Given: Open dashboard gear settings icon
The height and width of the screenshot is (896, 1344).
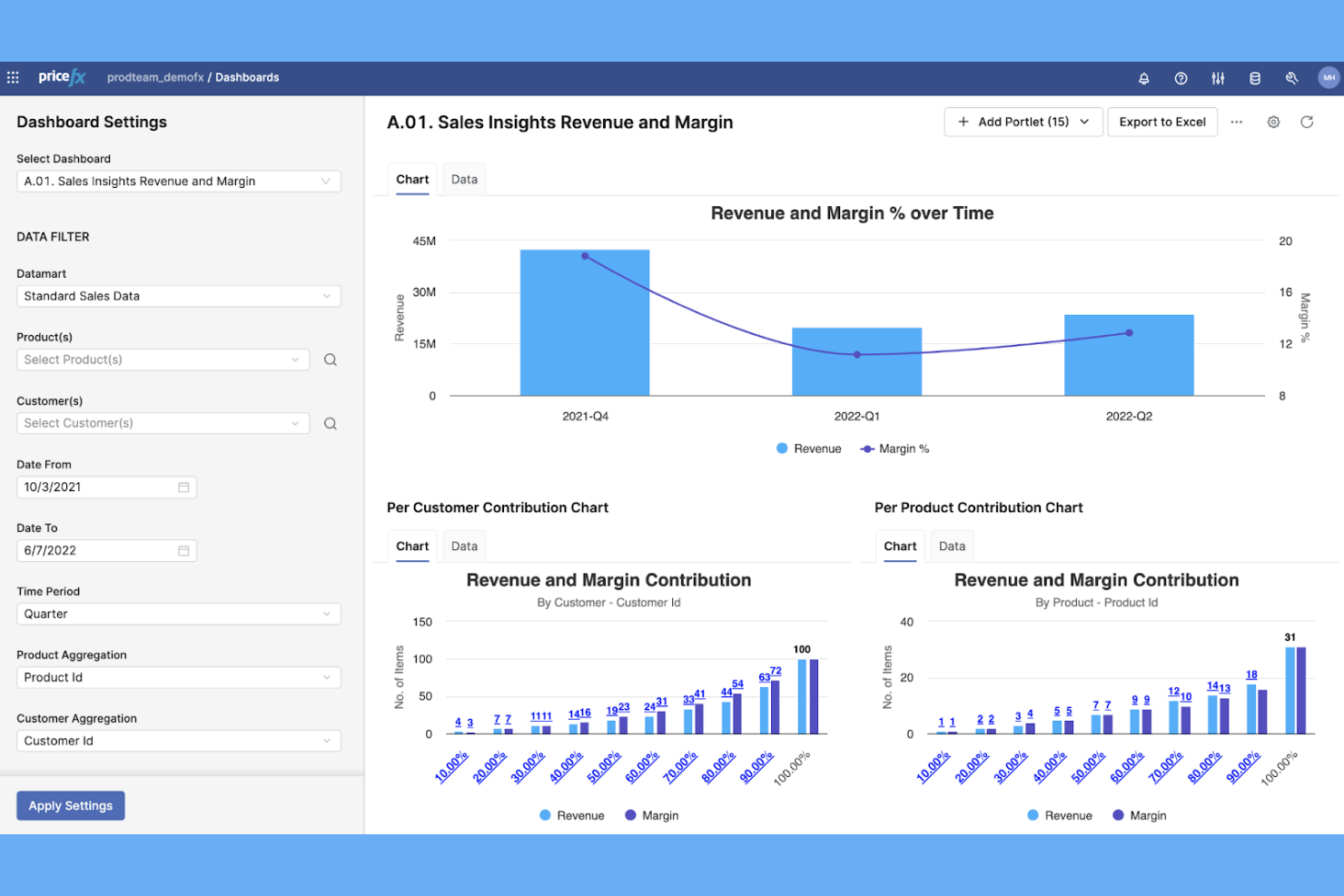Looking at the screenshot, I should pos(1273,122).
